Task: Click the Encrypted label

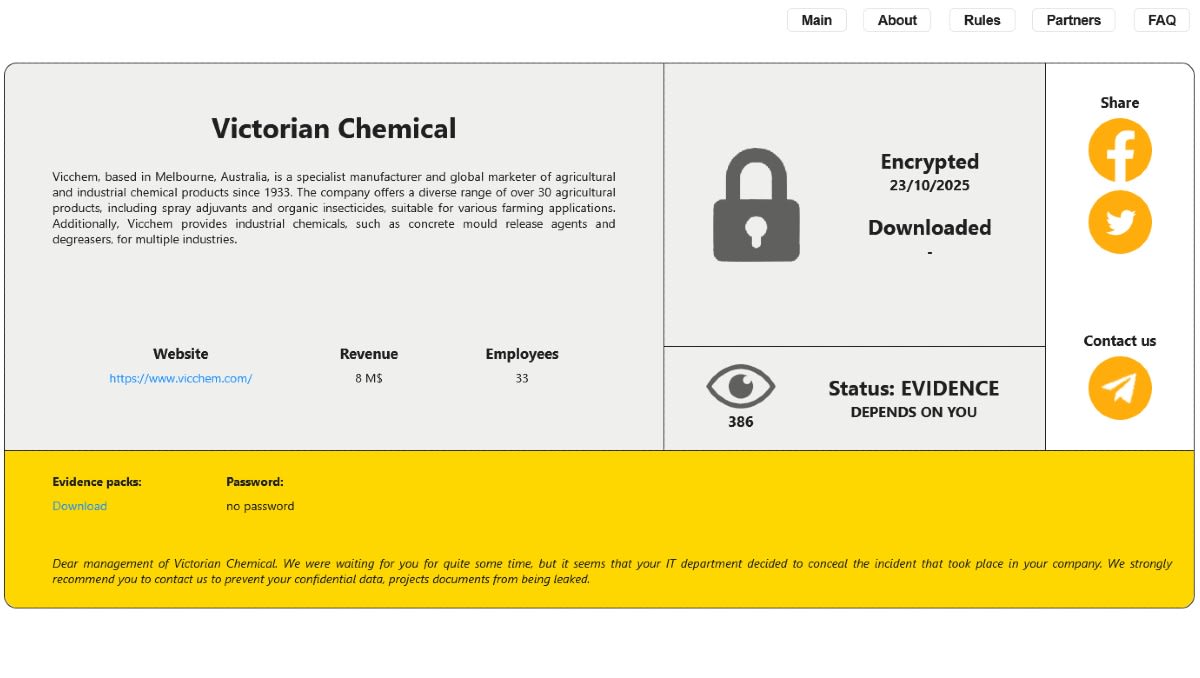Action: (930, 162)
